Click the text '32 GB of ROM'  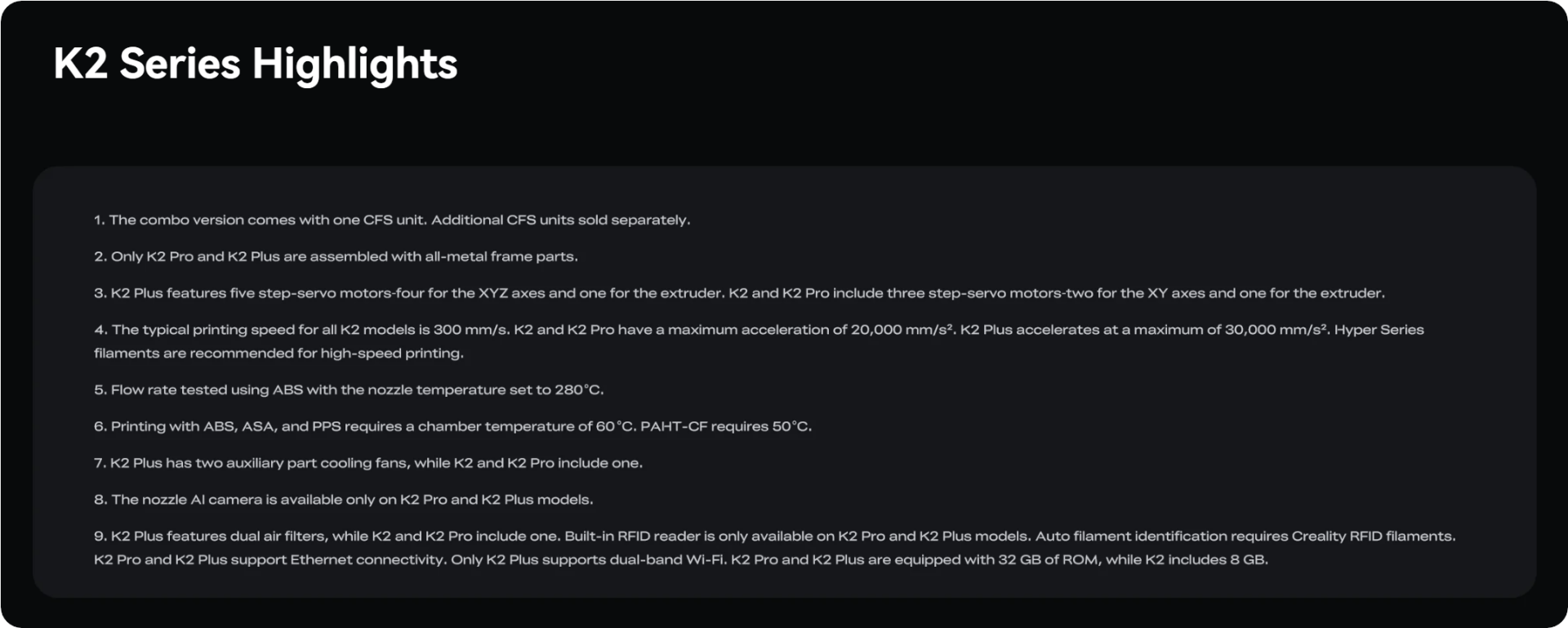1046,560
